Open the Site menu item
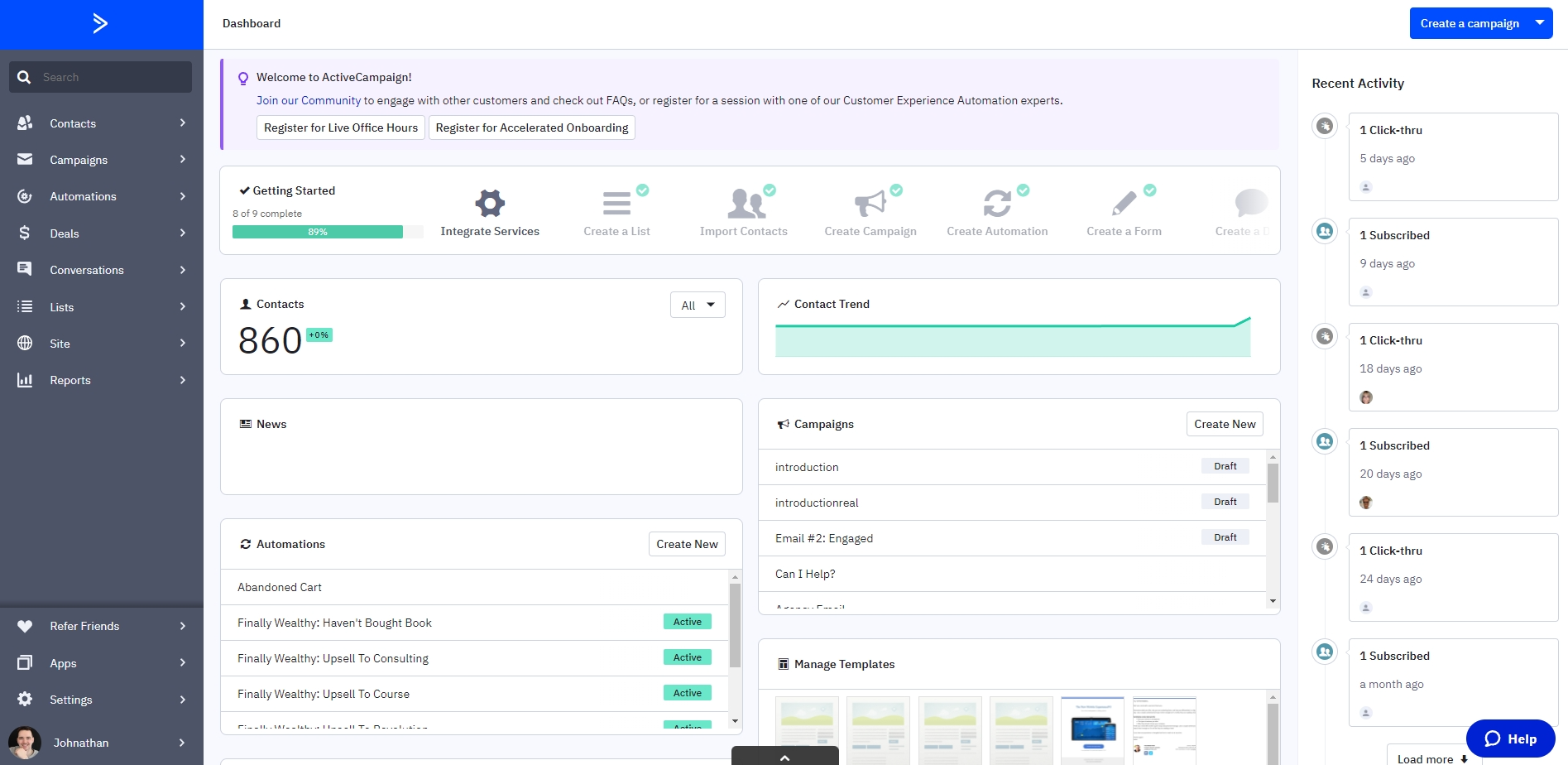 coord(102,343)
